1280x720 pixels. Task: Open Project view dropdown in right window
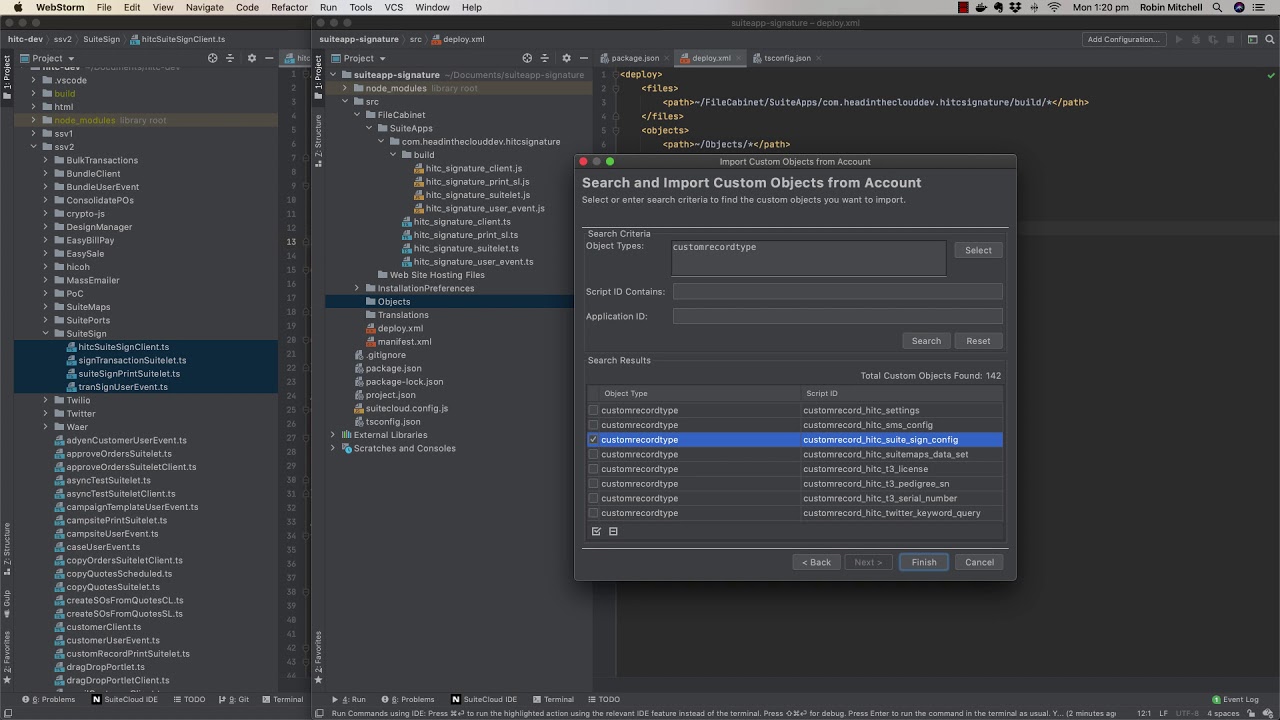tap(358, 58)
